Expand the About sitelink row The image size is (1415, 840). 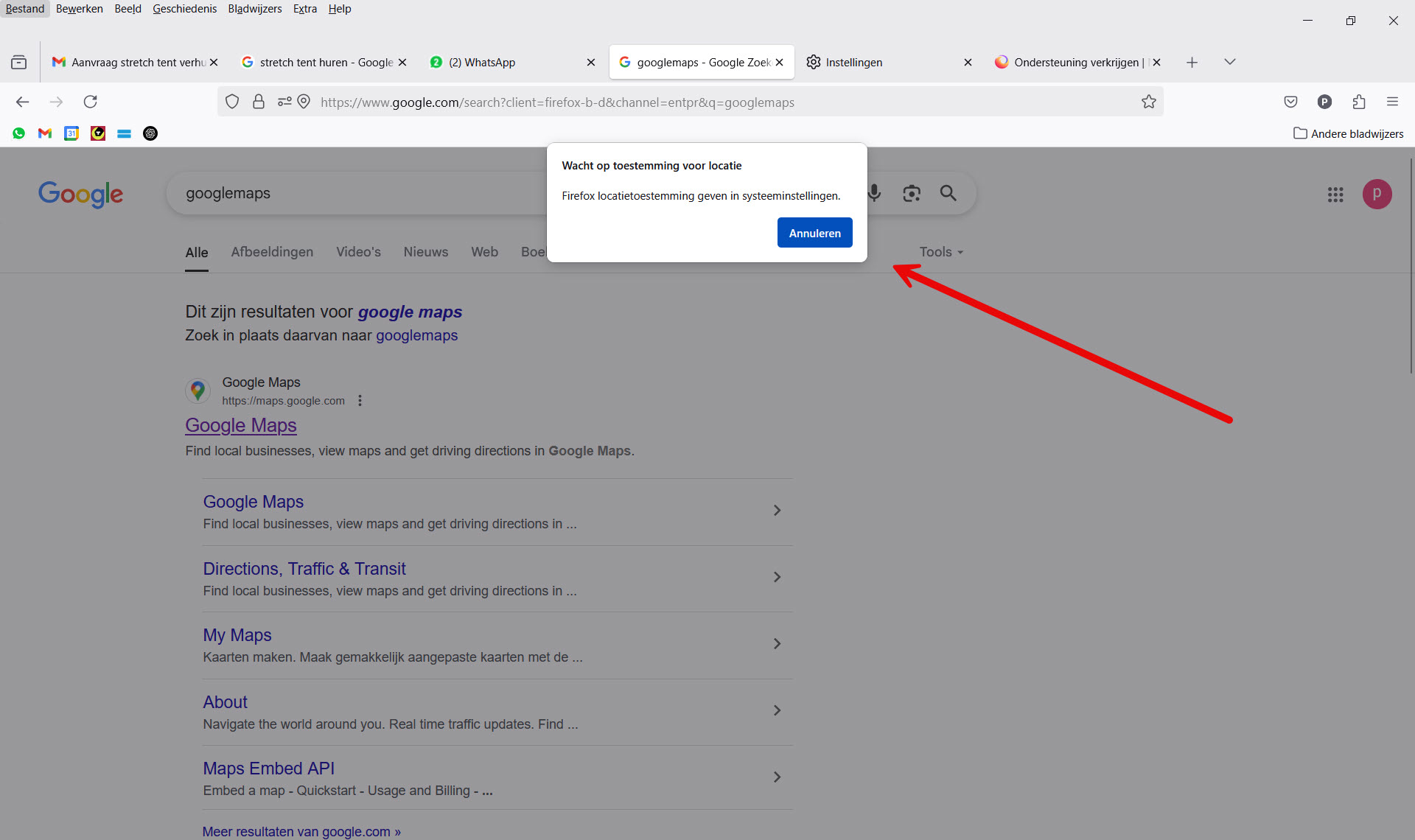pos(497,712)
